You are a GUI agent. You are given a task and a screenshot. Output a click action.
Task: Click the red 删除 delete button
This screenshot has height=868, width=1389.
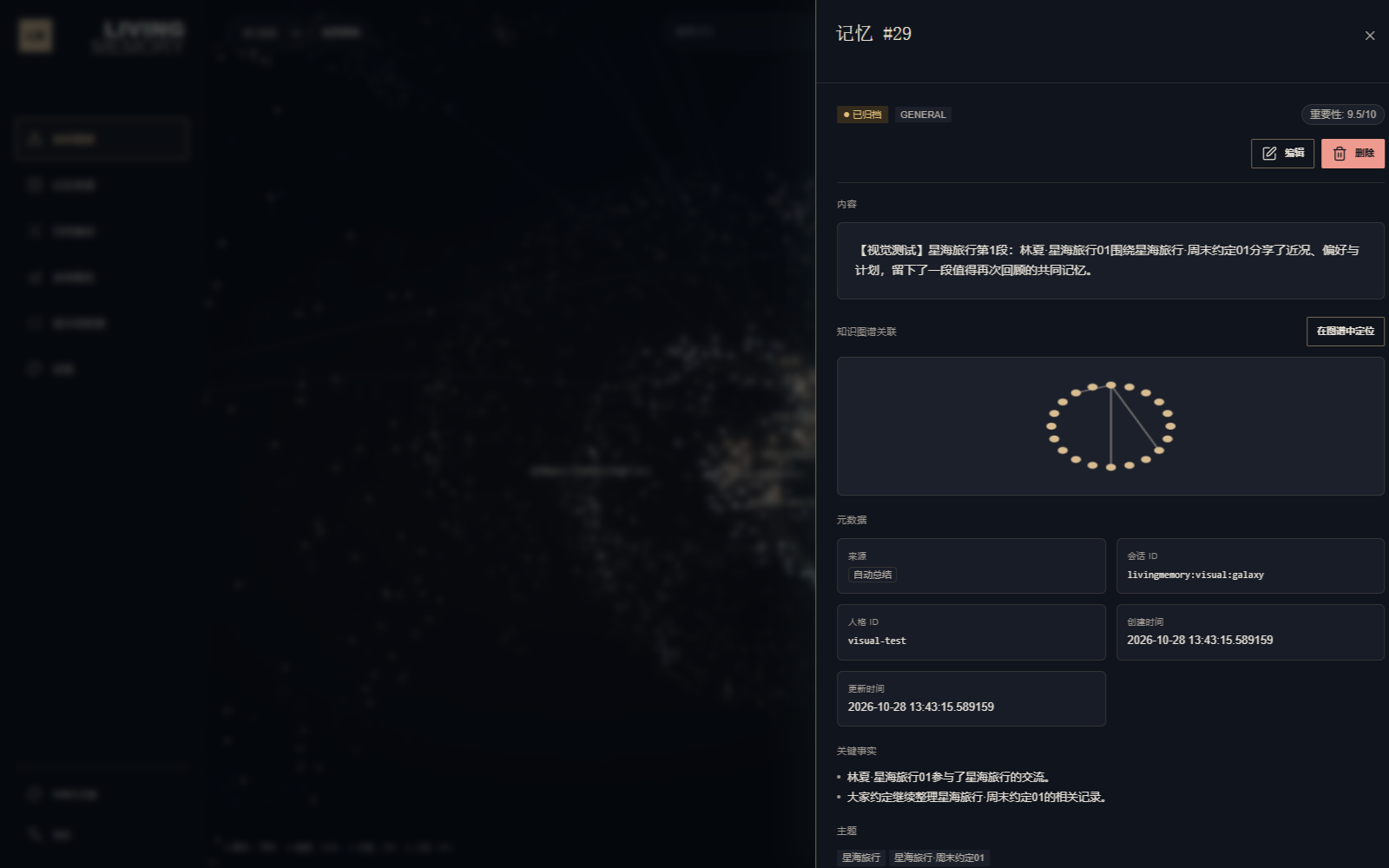click(x=1353, y=154)
